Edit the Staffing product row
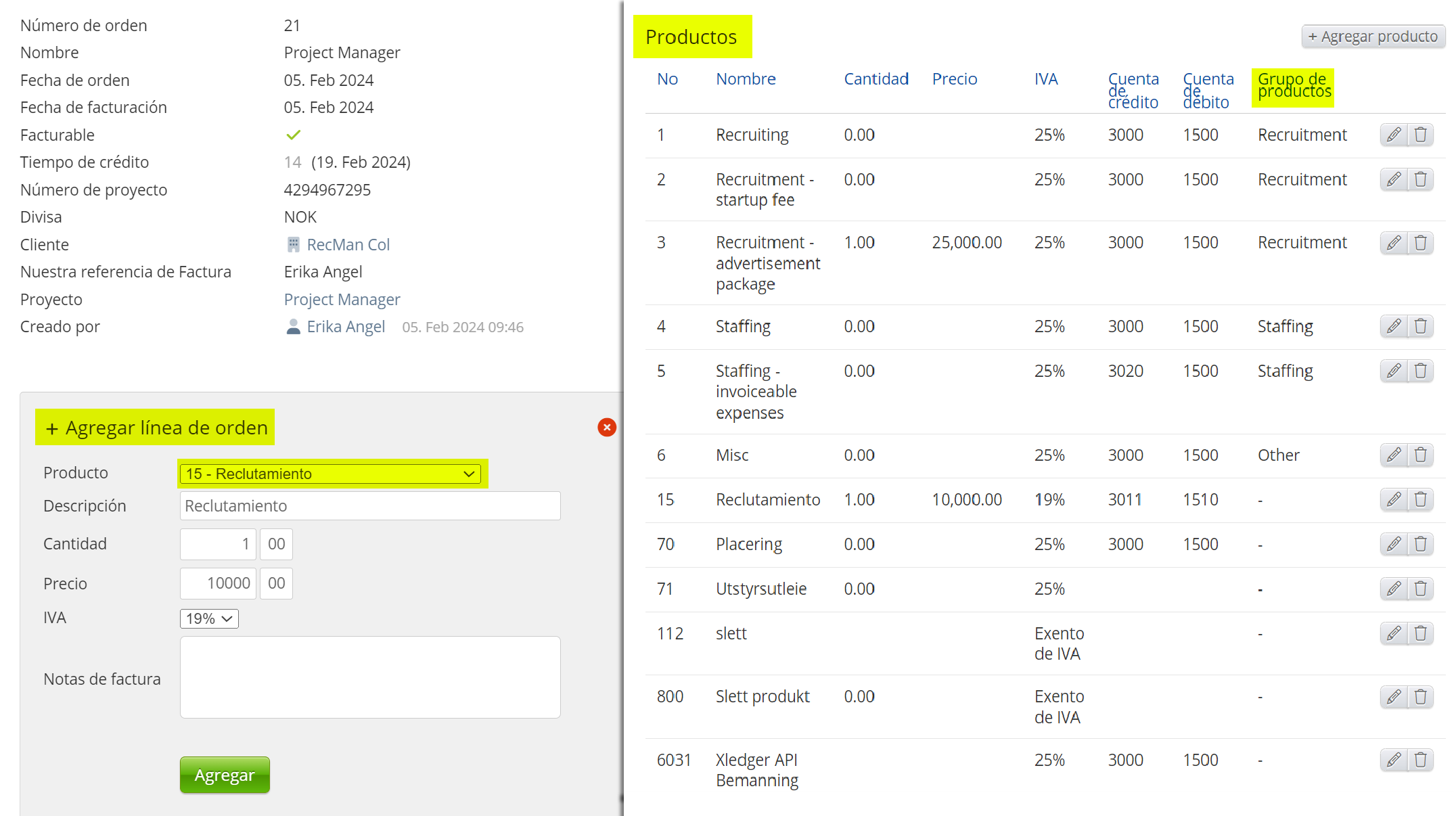 [1393, 326]
